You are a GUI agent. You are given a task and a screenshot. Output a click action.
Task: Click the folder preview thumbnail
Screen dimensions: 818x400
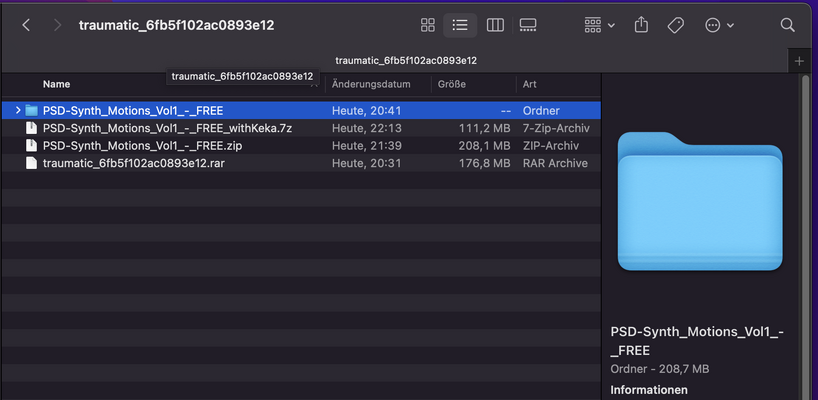coord(700,201)
